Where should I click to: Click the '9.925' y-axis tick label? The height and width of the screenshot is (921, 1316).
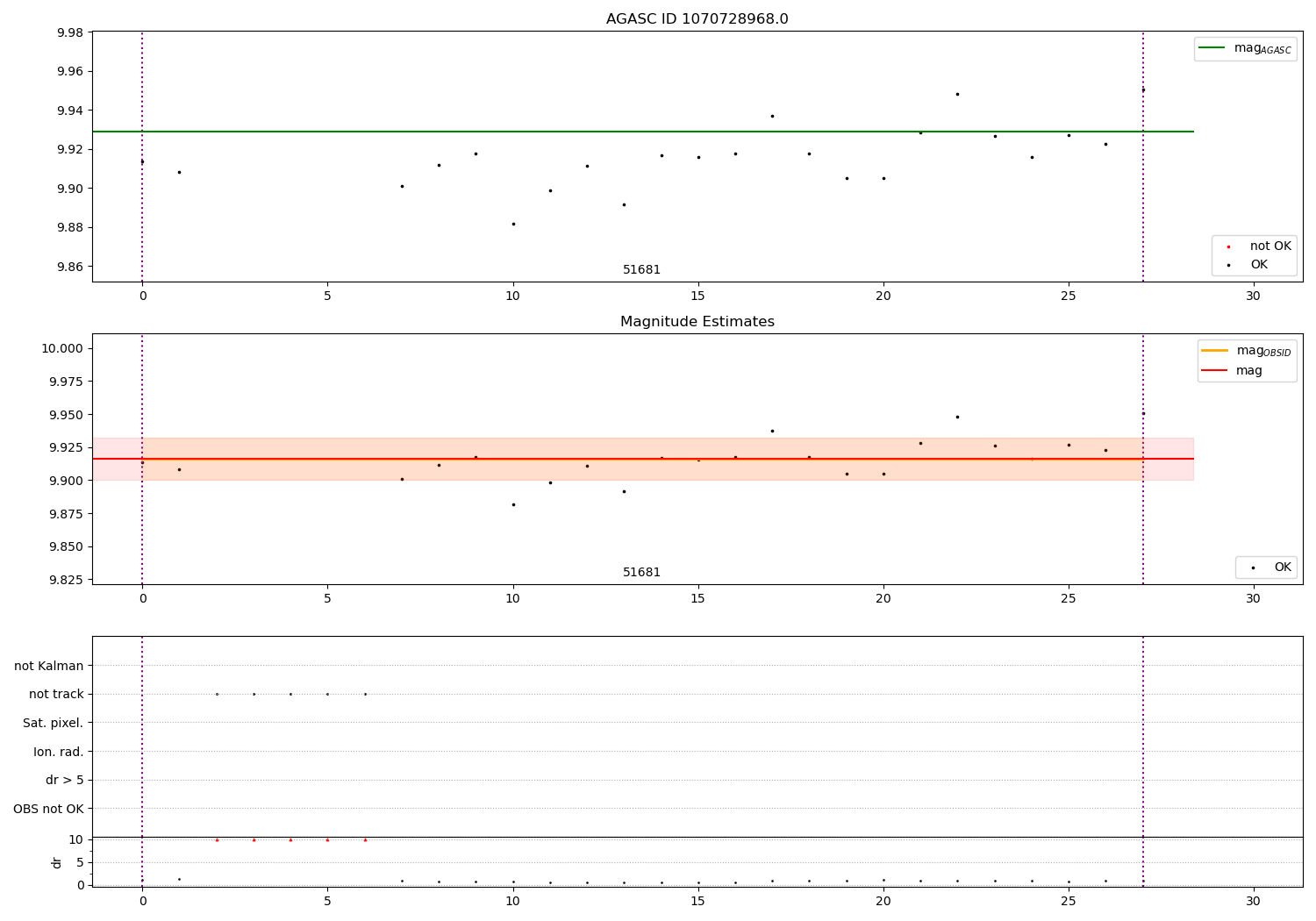pos(66,447)
